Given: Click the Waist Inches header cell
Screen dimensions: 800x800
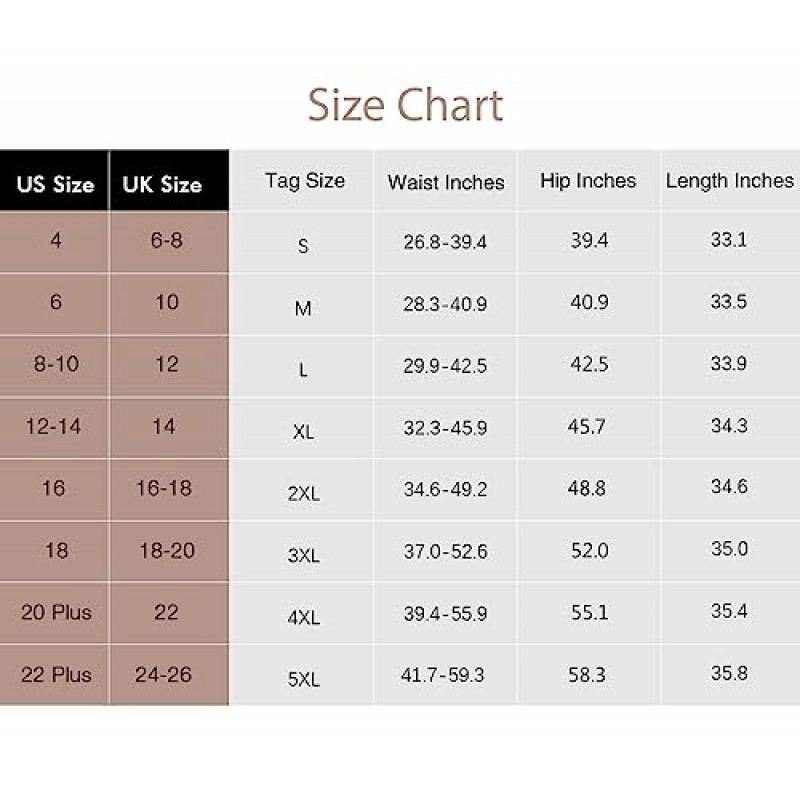Looking at the screenshot, I should 446,181.
